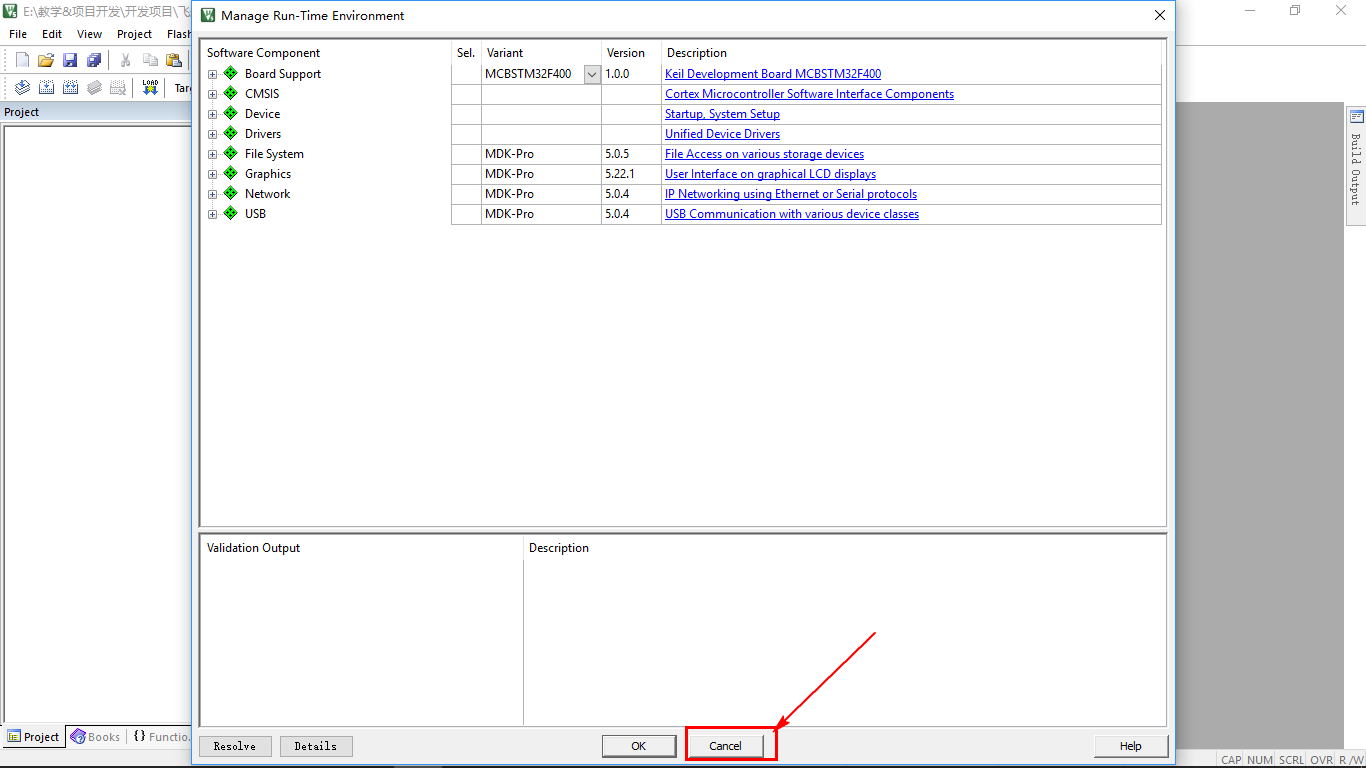
Task: Switch to the Books tab
Action: click(x=95, y=737)
